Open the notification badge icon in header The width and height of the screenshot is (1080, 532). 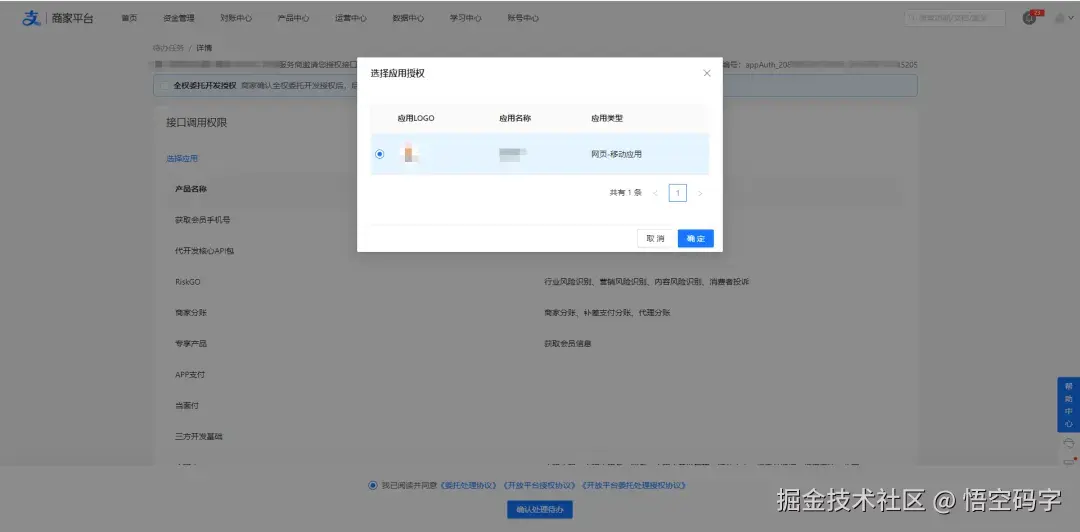(1030, 18)
